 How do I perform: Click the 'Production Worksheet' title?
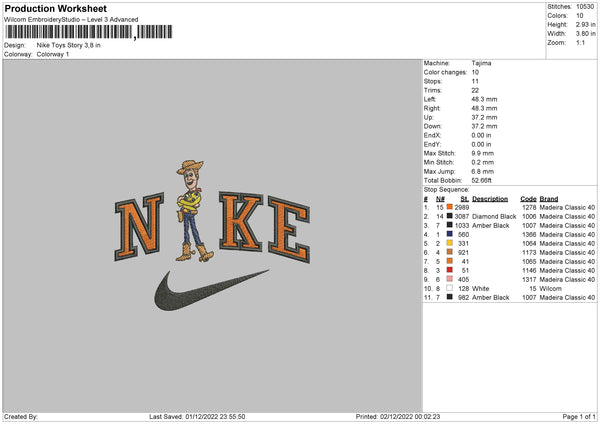[55, 8]
